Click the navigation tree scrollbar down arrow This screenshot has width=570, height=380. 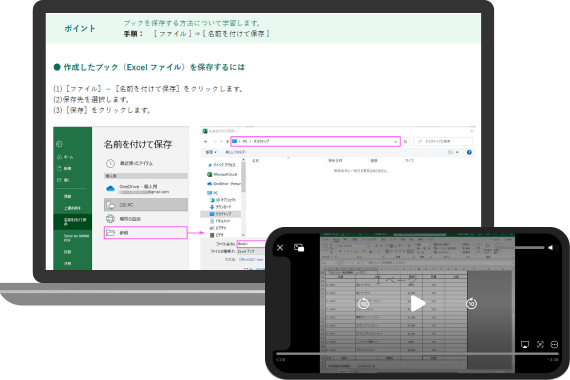pyautogui.click(x=243, y=235)
